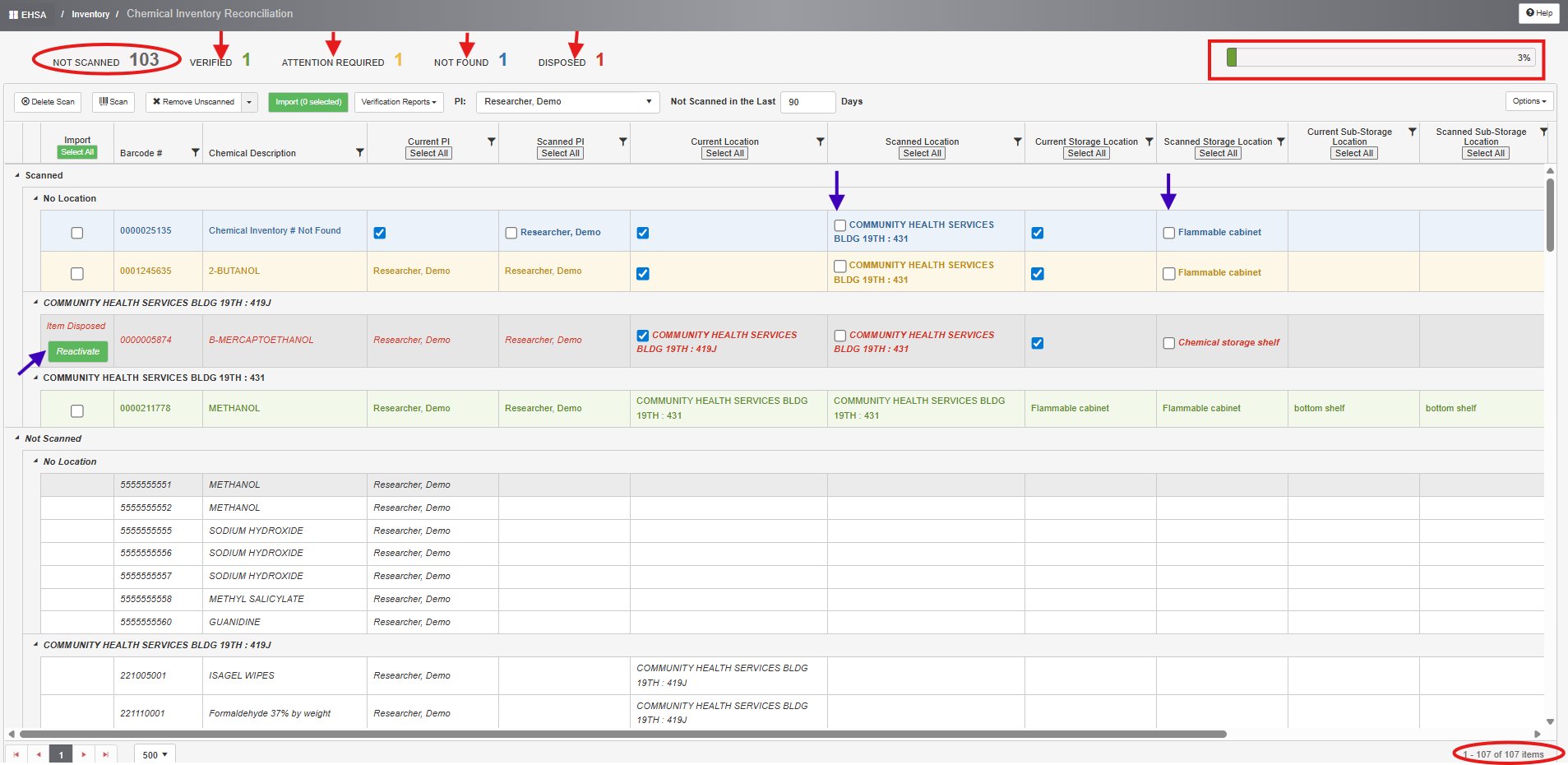Screen dimensions: 1568x765
Task: Collapse the Scanned group
Action: click(x=17, y=175)
